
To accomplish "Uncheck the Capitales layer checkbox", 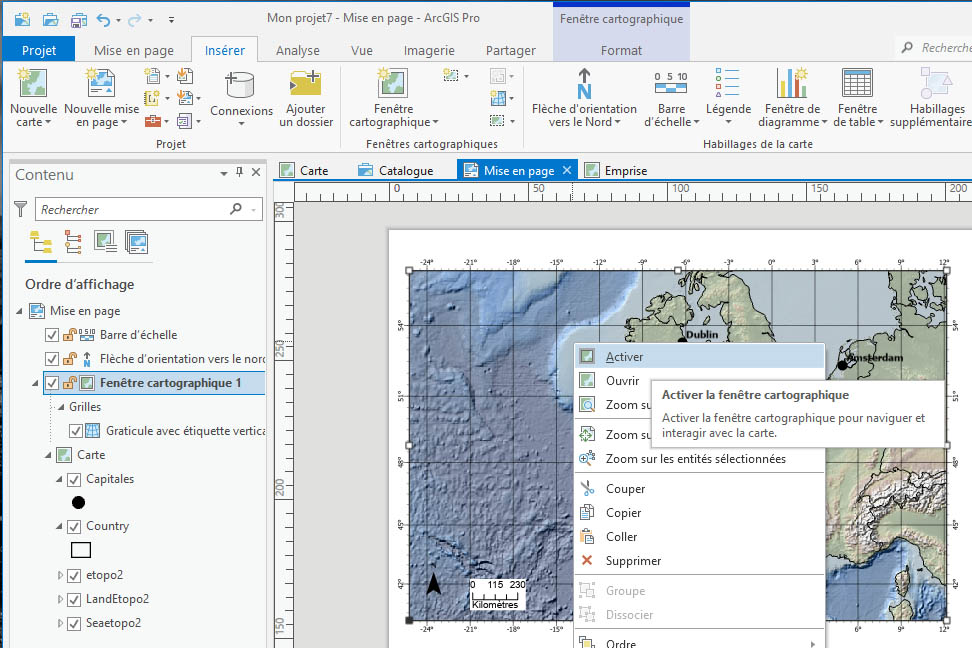I will [74, 480].
